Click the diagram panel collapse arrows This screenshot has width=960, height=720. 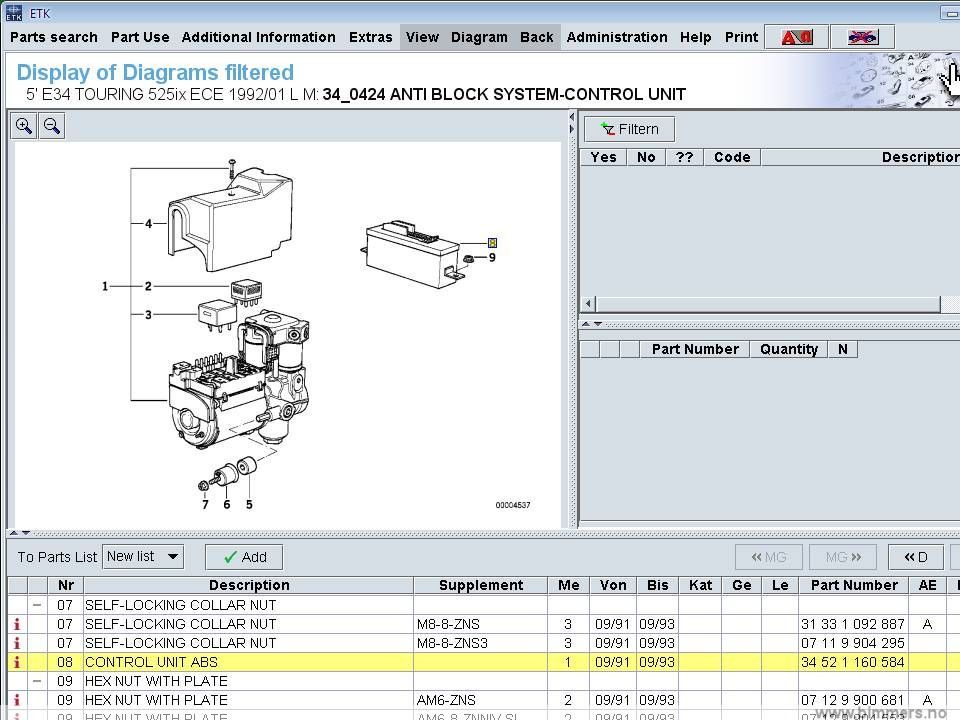(572, 122)
